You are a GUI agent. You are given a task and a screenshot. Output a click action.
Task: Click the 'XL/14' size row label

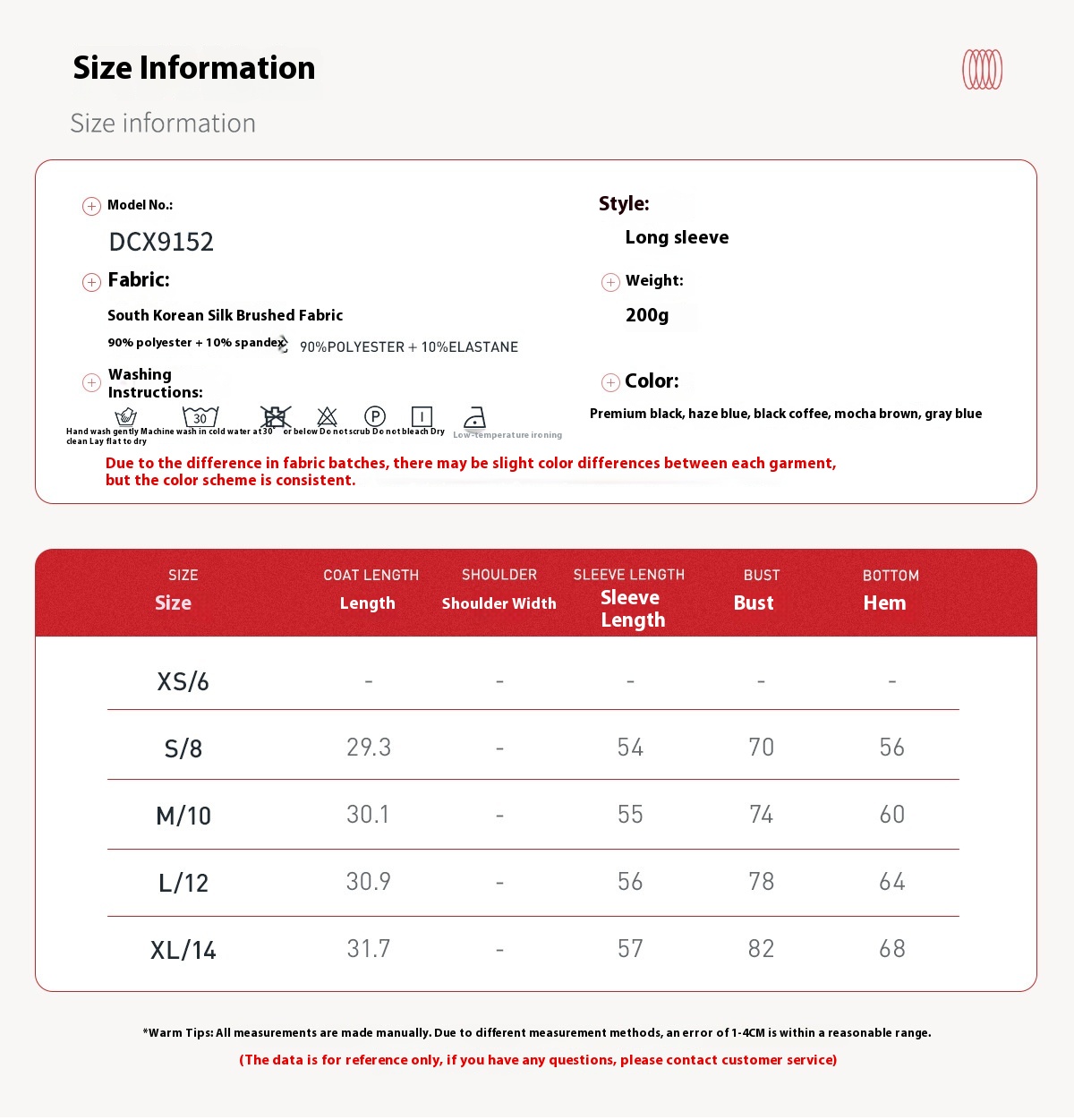[x=183, y=950]
